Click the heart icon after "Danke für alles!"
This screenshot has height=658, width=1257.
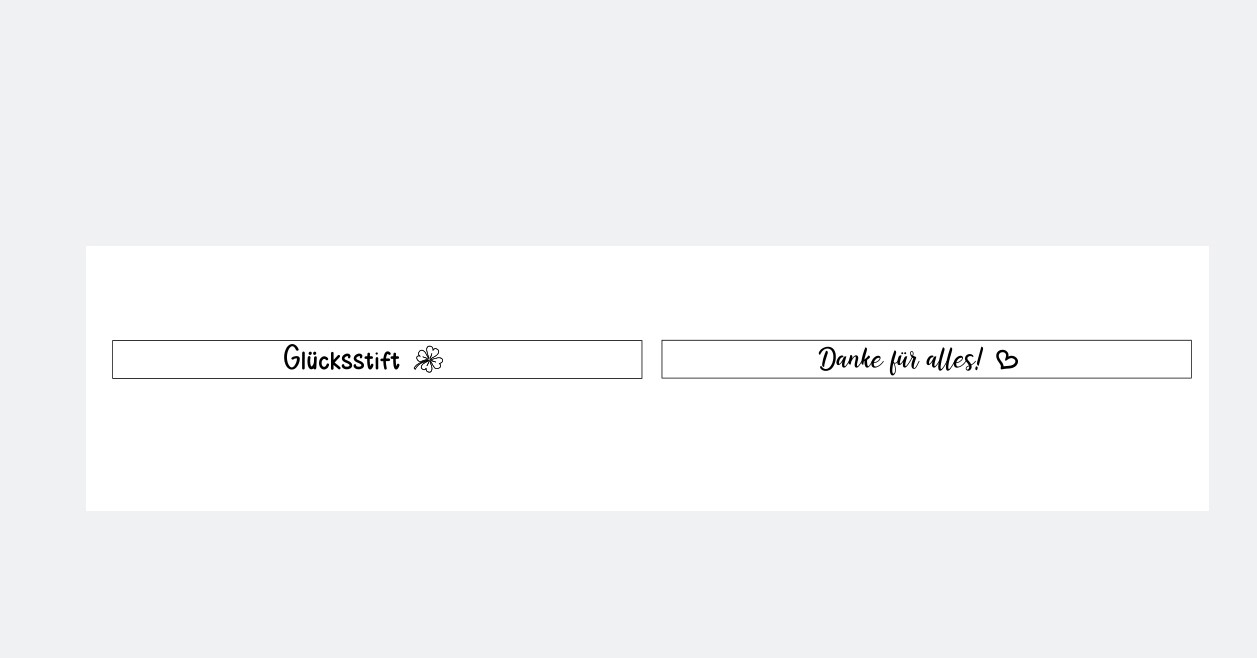coord(1007,360)
